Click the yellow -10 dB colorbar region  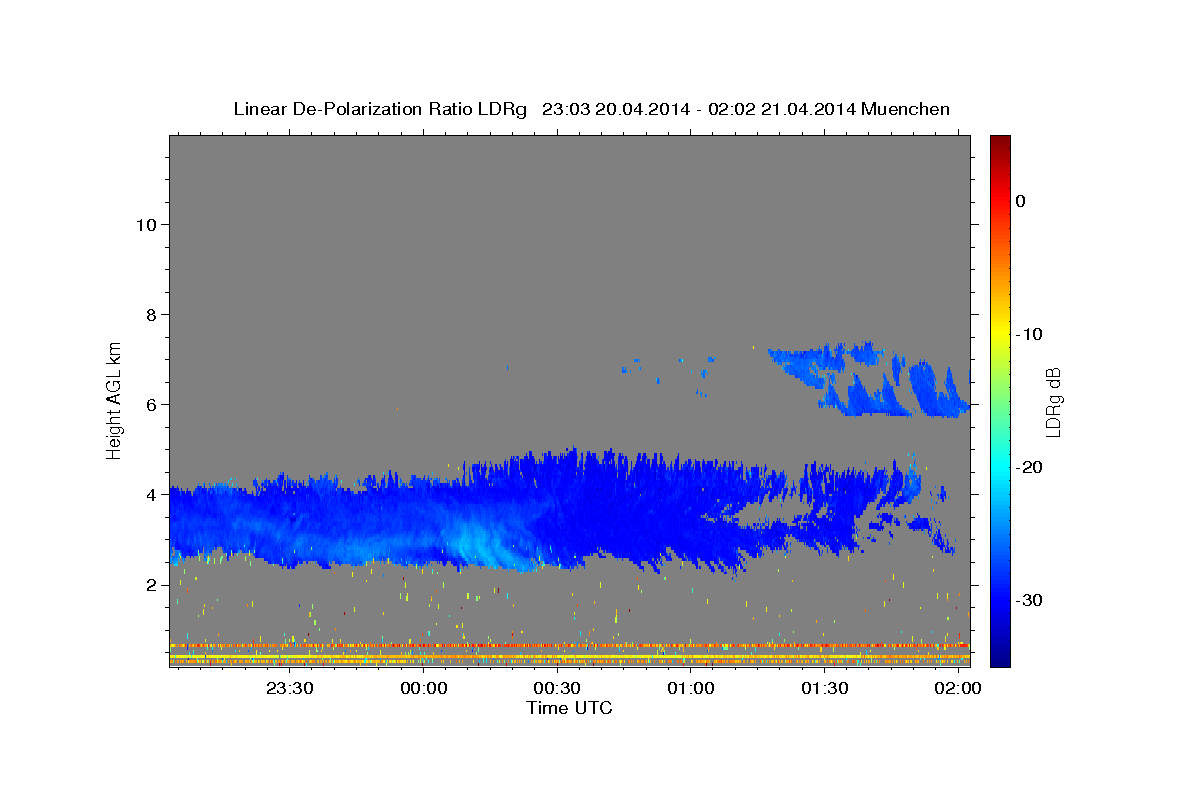coord(1000,334)
